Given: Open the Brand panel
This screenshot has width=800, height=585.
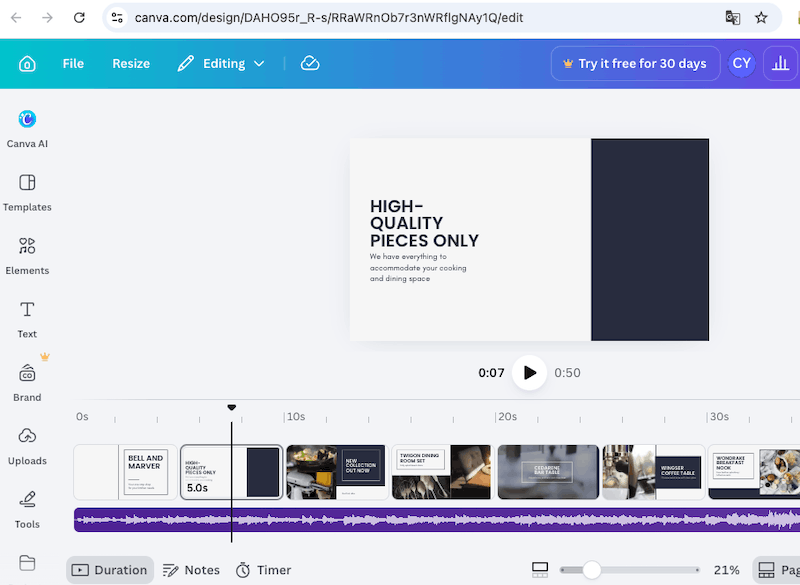Looking at the screenshot, I should point(27,383).
